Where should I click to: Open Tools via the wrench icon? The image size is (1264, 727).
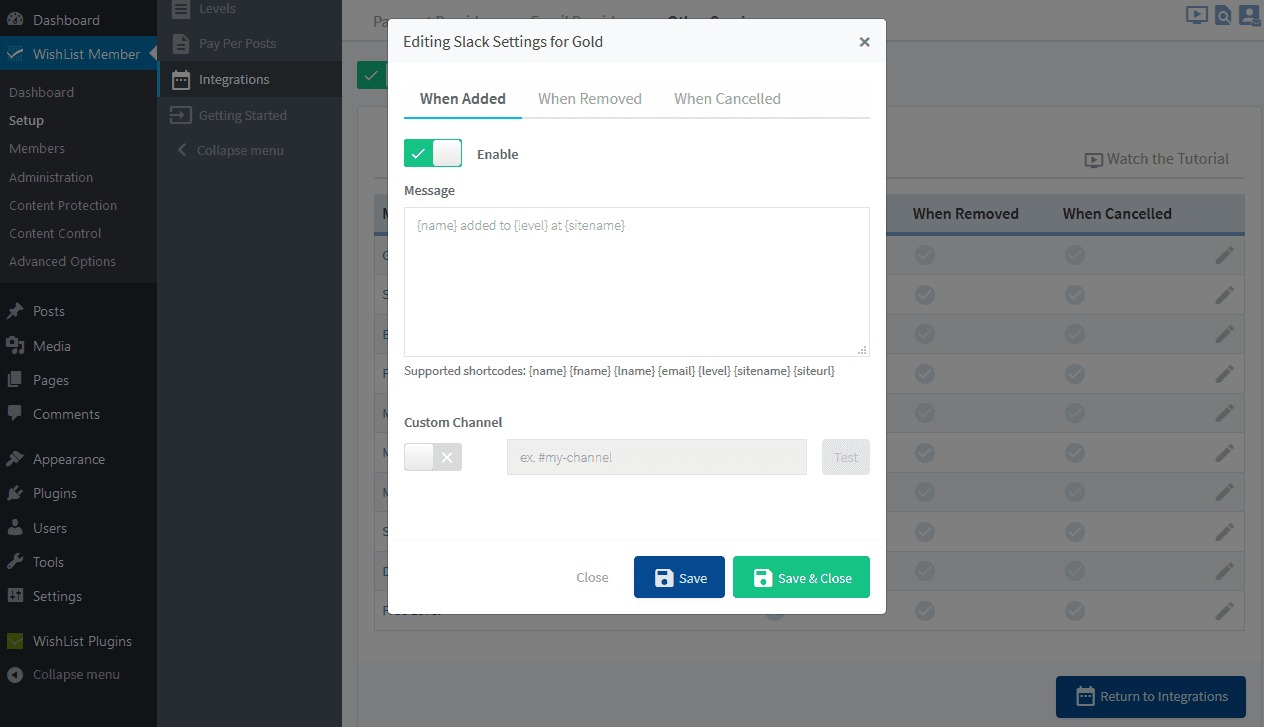click(x=15, y=562)
